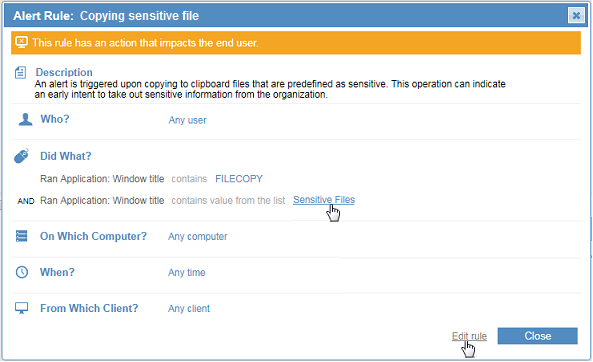This screenshot has height=362, width=593.
Task: Click the From Which Client monitor icon
Action: click(22, 308)
